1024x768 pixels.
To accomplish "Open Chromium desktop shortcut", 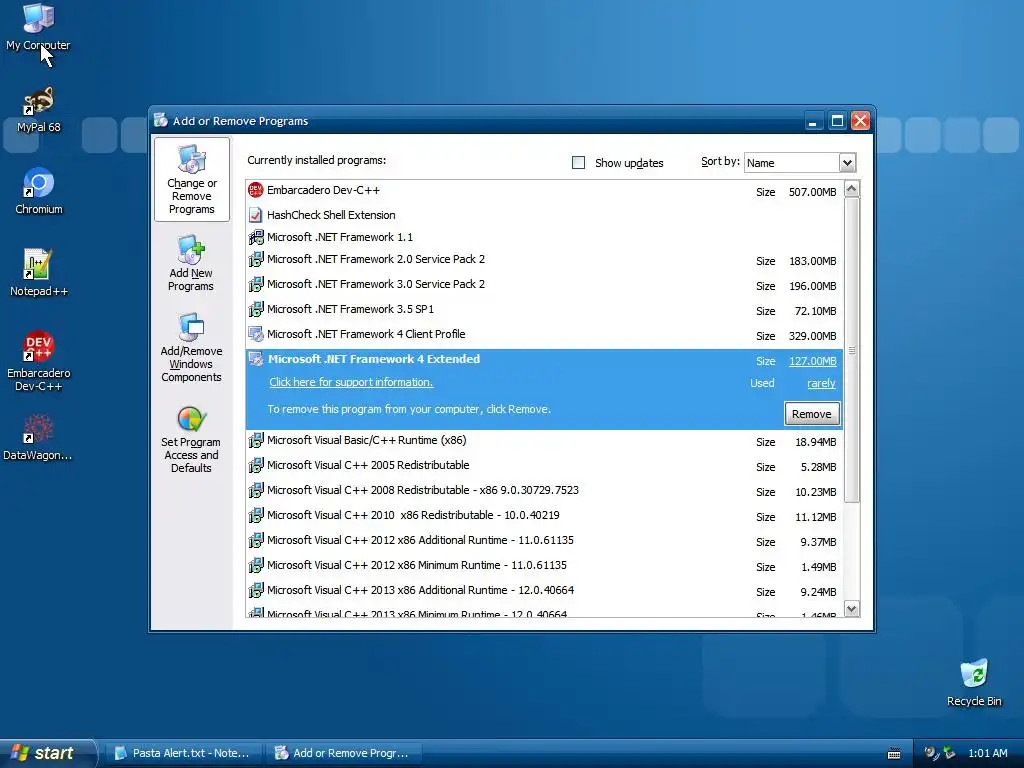I will click(39, 191).
